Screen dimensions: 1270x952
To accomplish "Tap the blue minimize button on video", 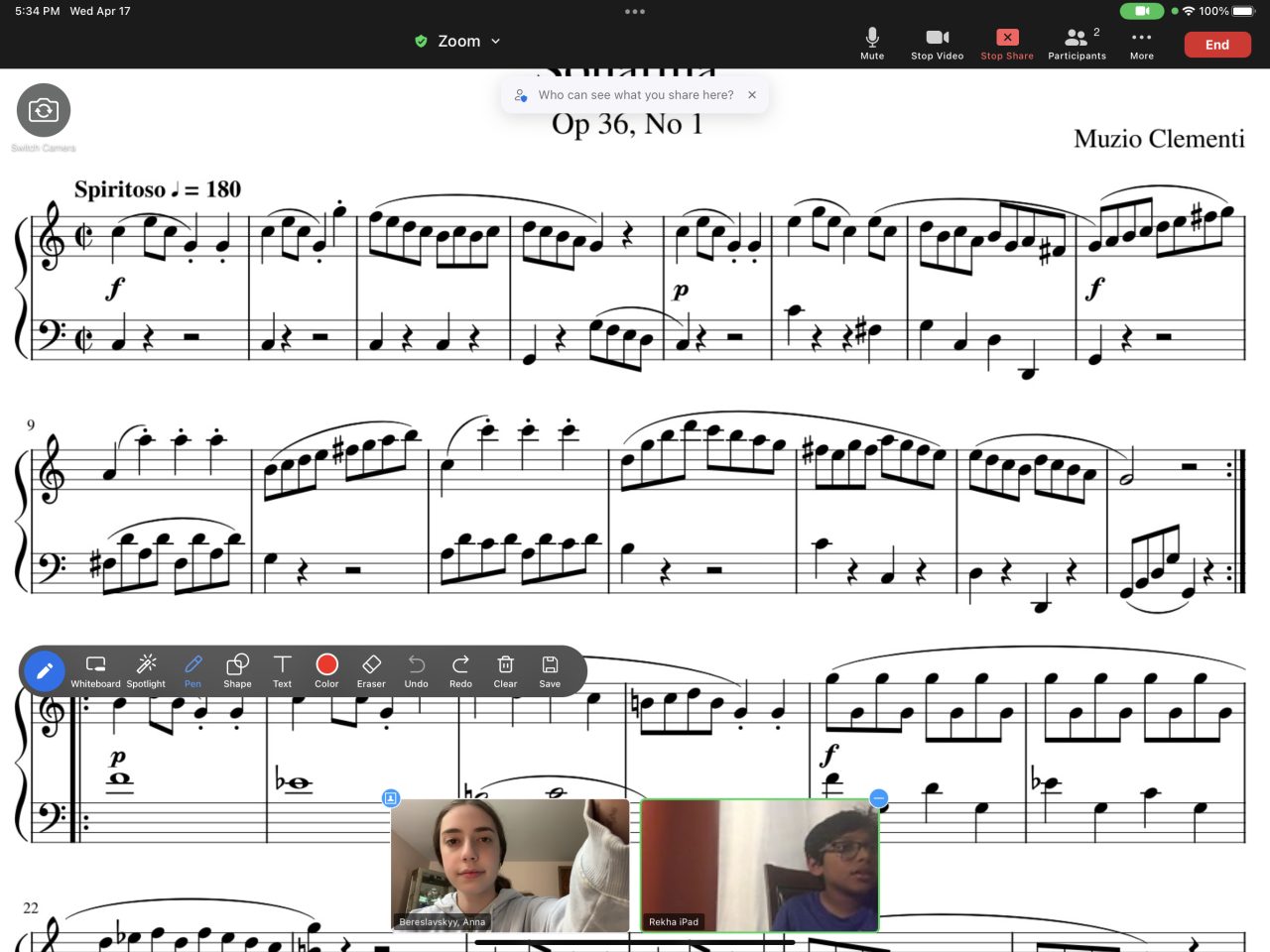I will pos(878,798).
